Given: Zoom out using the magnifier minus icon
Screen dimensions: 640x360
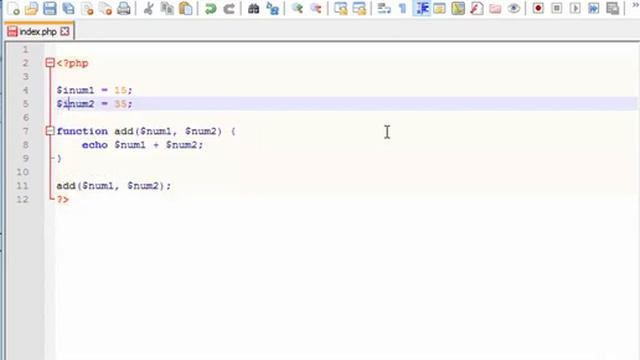Looking at the screenshot, I should [316, 8].
